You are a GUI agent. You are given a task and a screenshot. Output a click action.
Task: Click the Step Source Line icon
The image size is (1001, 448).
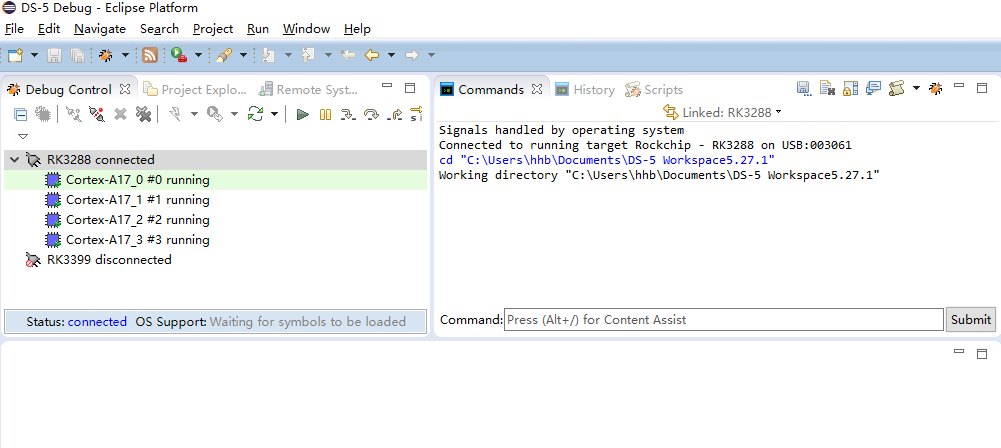tap(347, 114)
